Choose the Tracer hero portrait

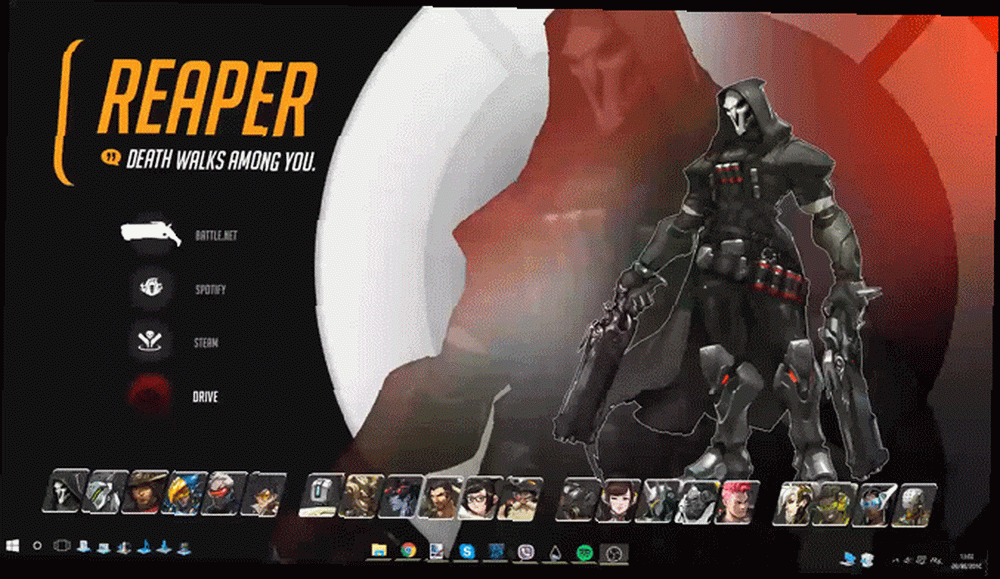point(263,492)
